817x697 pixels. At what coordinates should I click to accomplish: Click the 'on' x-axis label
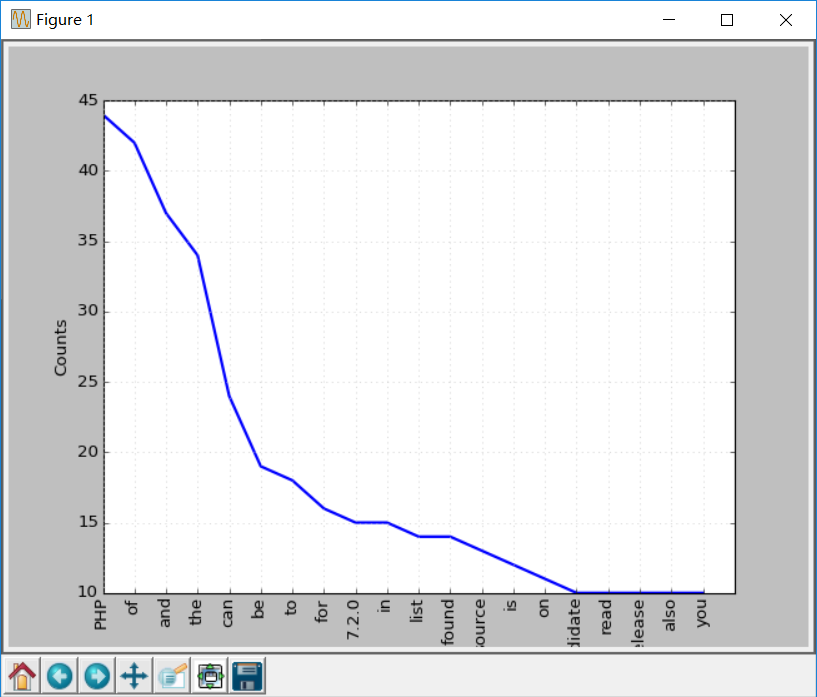pos(543,608)
